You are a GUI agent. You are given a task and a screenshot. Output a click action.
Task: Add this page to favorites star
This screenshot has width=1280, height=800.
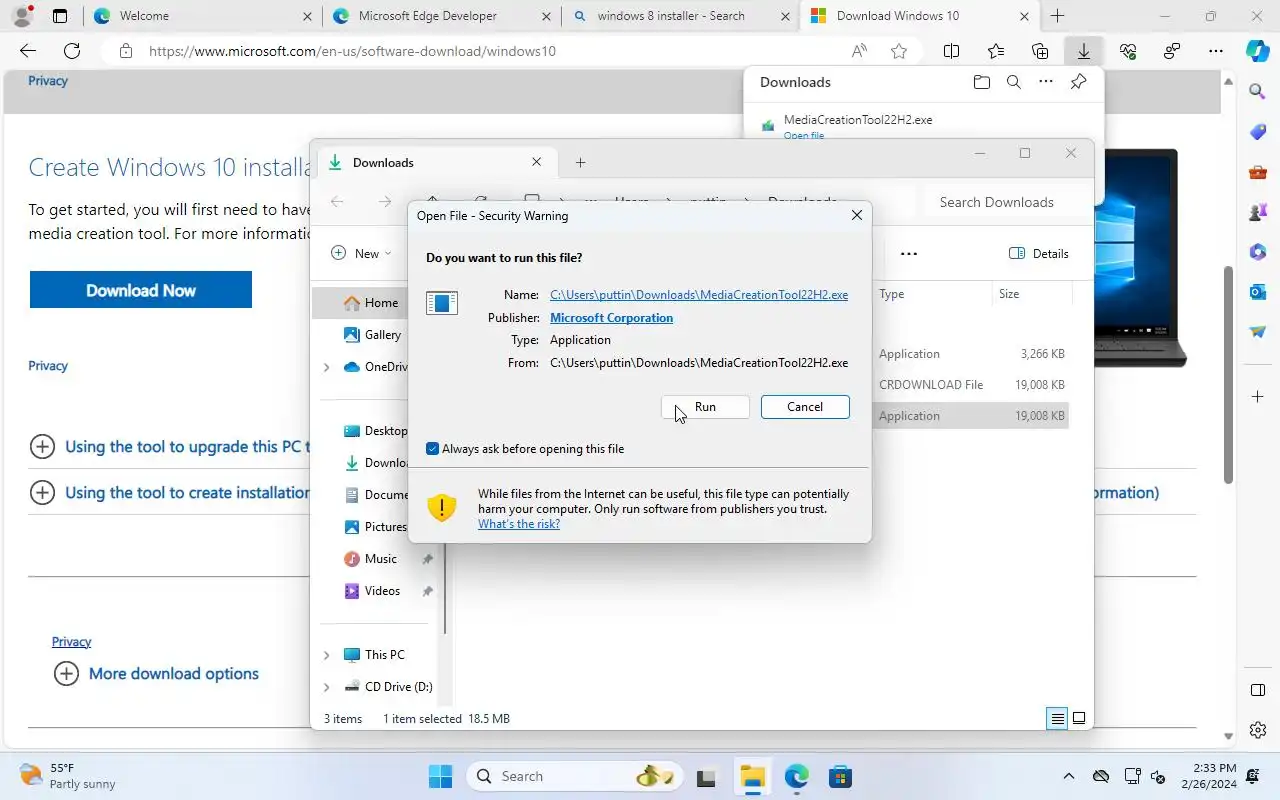(899, 51)
